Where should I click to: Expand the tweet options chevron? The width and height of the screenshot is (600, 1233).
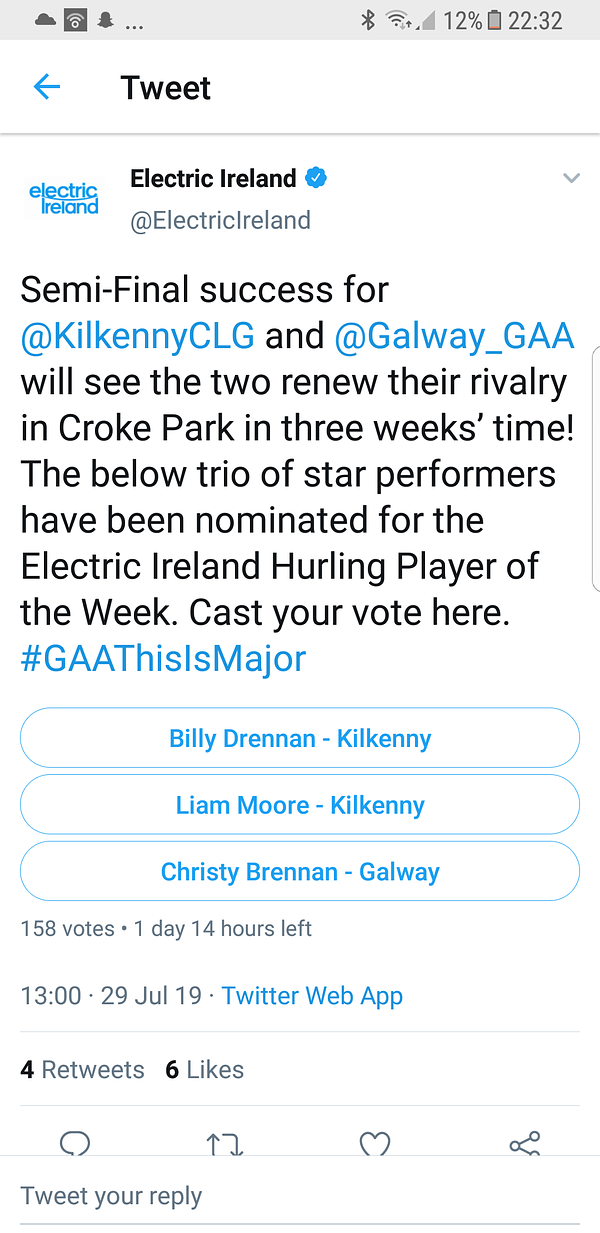tap(571, 179)
